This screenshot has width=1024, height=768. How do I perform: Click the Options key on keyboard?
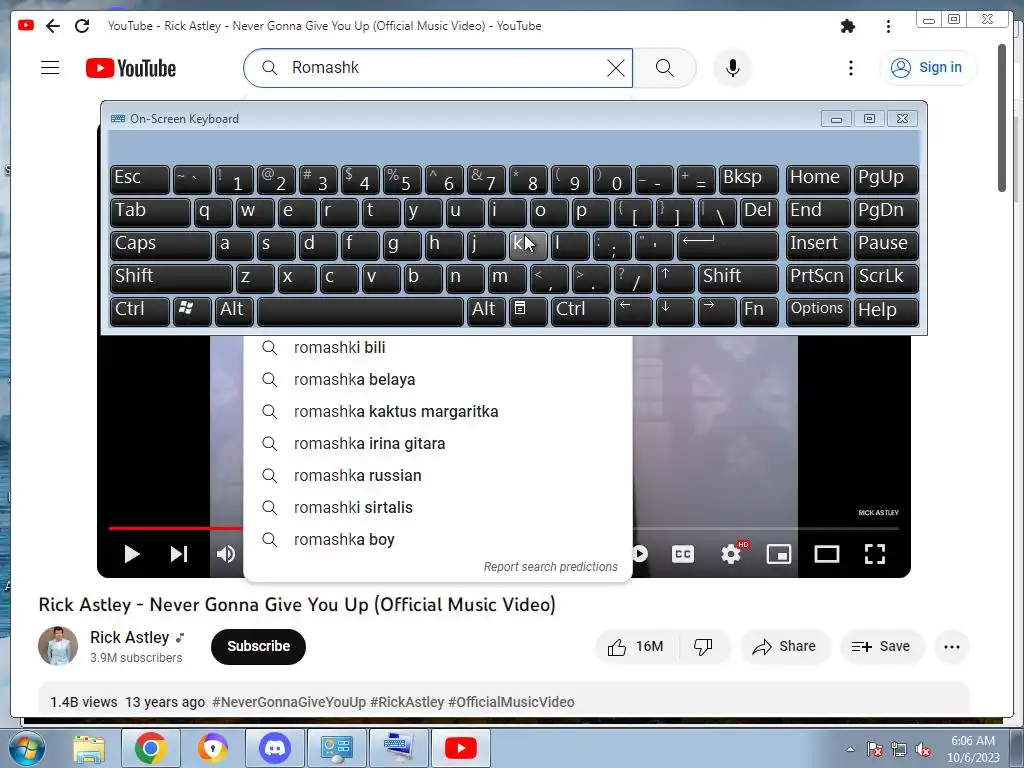tap(818, 310)
